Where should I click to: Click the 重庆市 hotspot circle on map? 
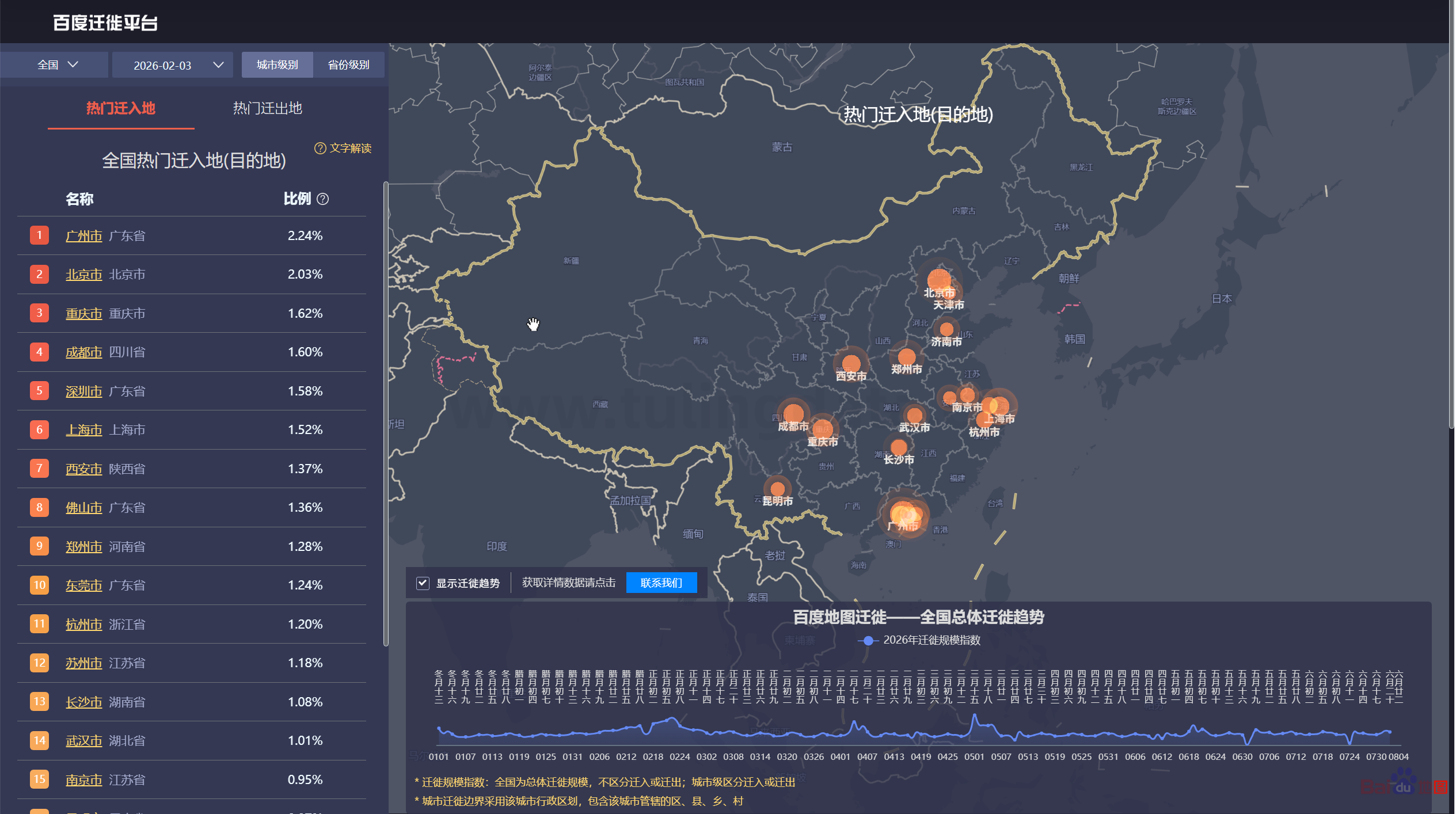(823, 429)
